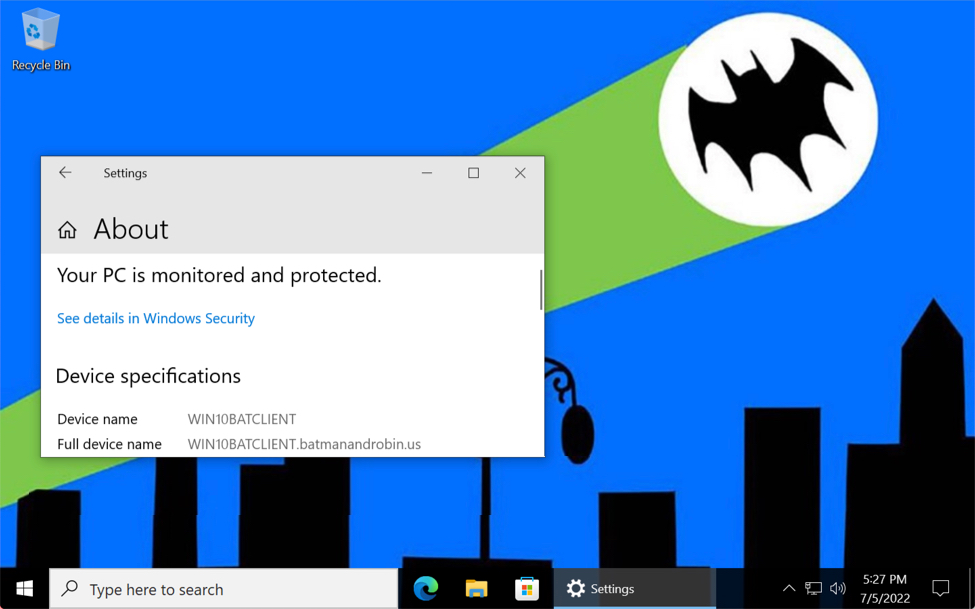Image resolution: width=975 pixels, height=609 pixels.
Task: Click the Device name label
Action: click(x=98, y=419)
